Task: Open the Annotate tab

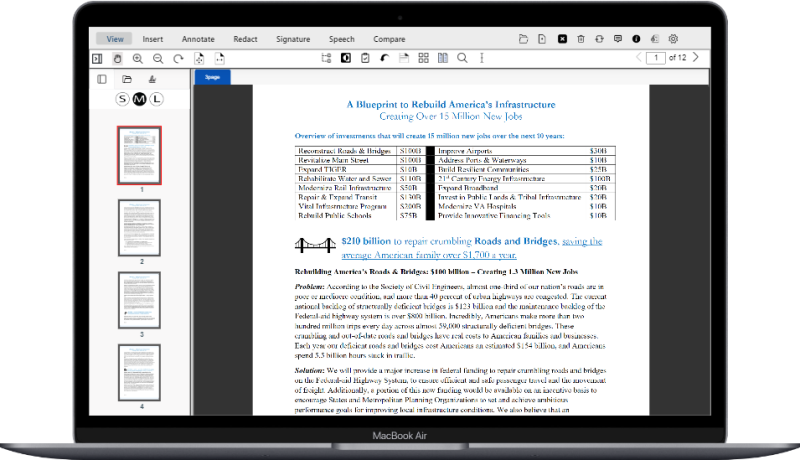Action: tap(199, 39)
